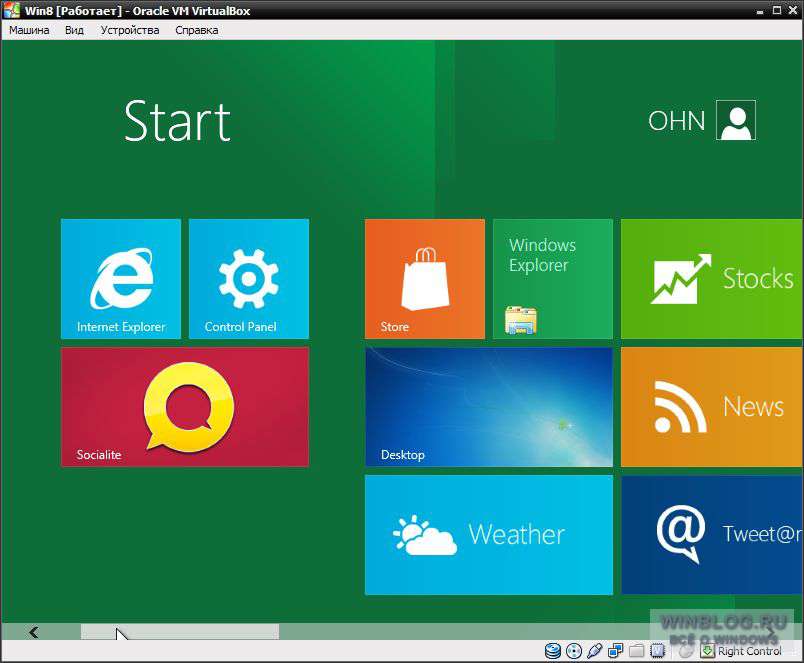Open the Internet Explorer tile
The width and height of the screenshot is (804, 663).
120,278
